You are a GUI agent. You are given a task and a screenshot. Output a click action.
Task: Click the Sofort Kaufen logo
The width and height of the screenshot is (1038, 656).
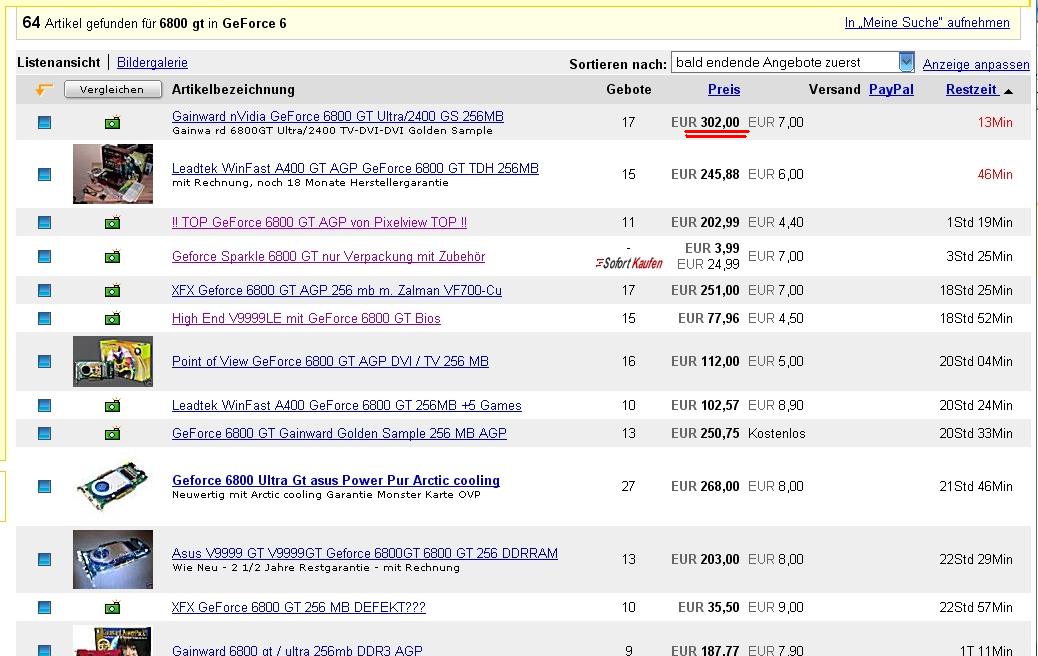pos(629,263)
